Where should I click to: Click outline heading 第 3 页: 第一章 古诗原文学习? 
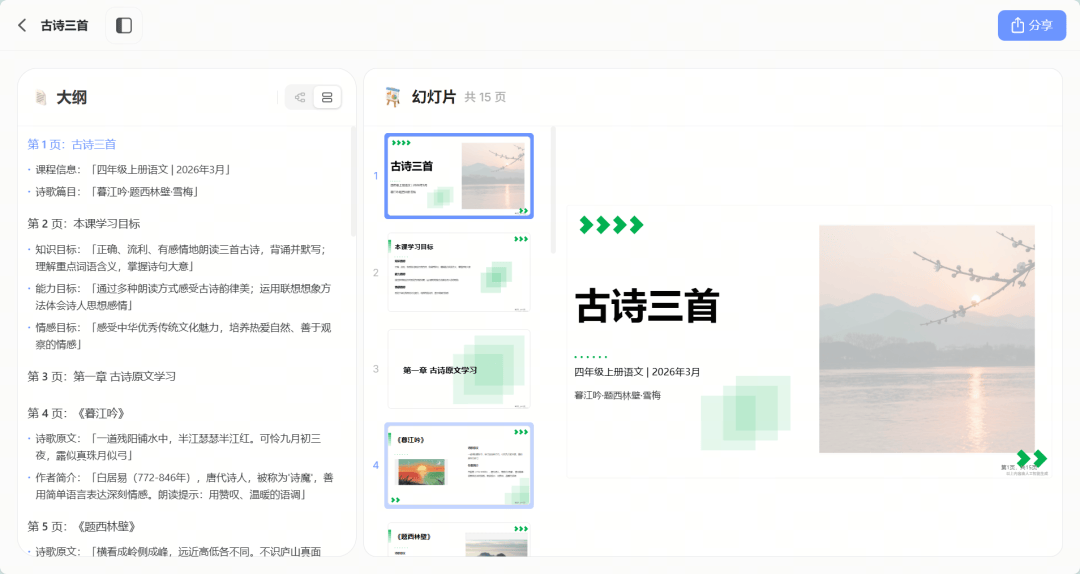pyautogui.click(x=101, y=376)
